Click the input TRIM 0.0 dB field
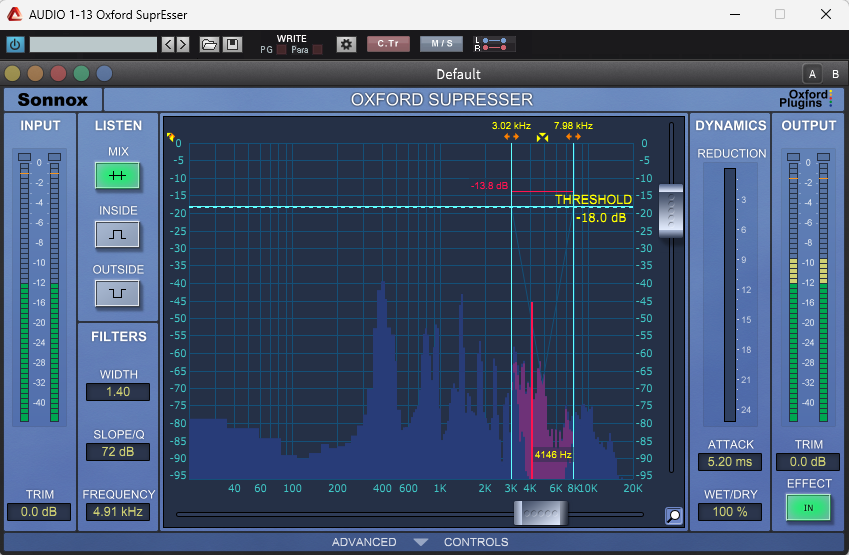The image size is (849, 555). 39,512
